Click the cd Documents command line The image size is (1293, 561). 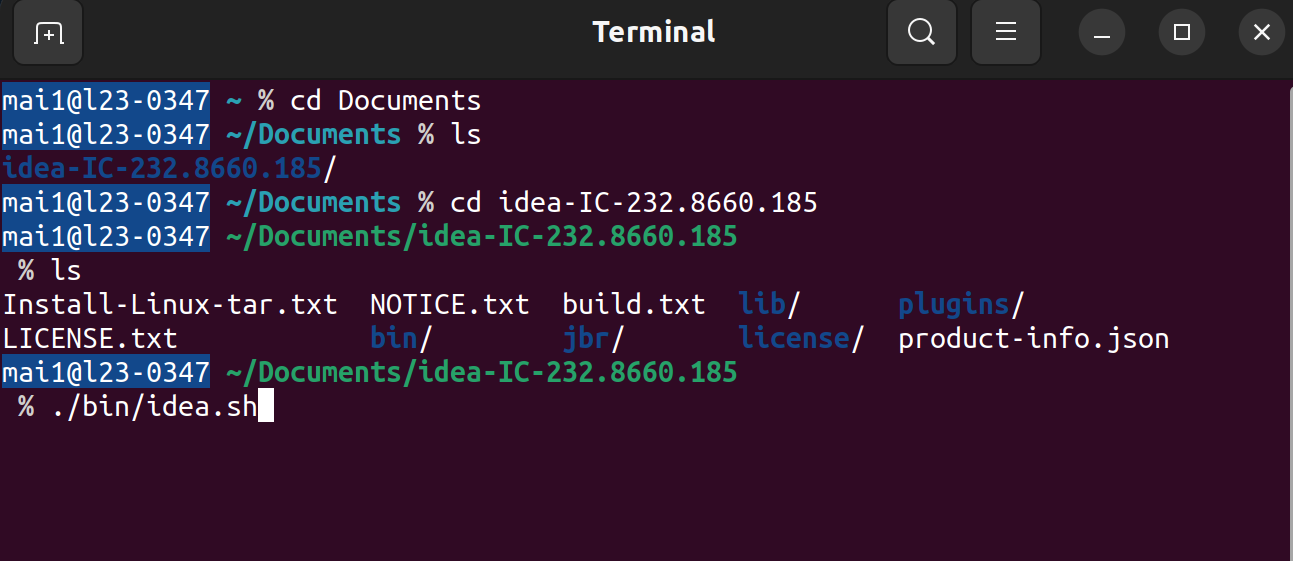point(385,101)
